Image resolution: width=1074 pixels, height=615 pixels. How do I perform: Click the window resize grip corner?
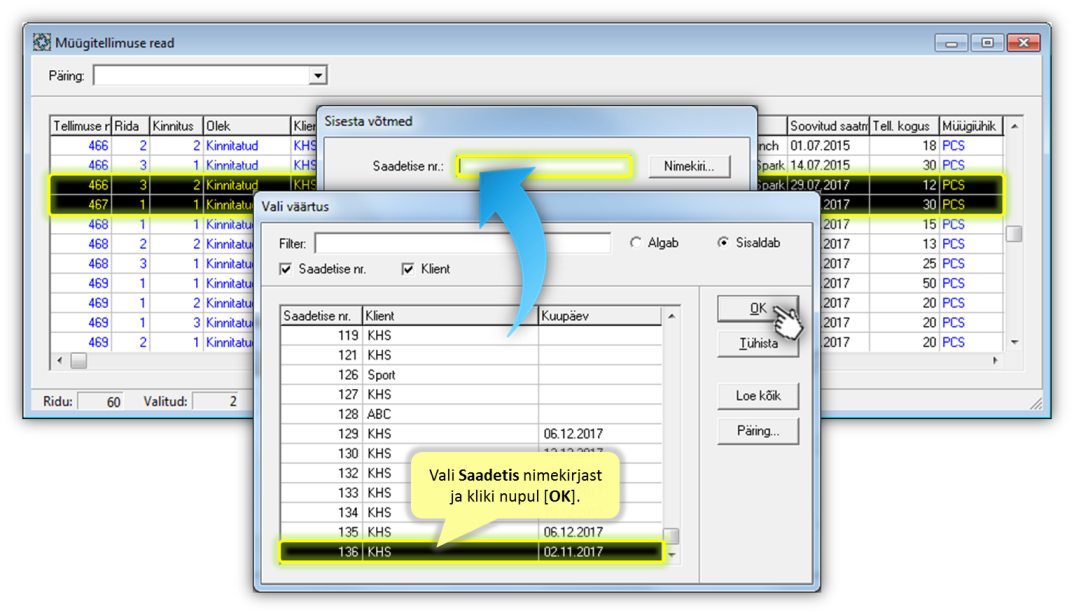pos(1037,404)
